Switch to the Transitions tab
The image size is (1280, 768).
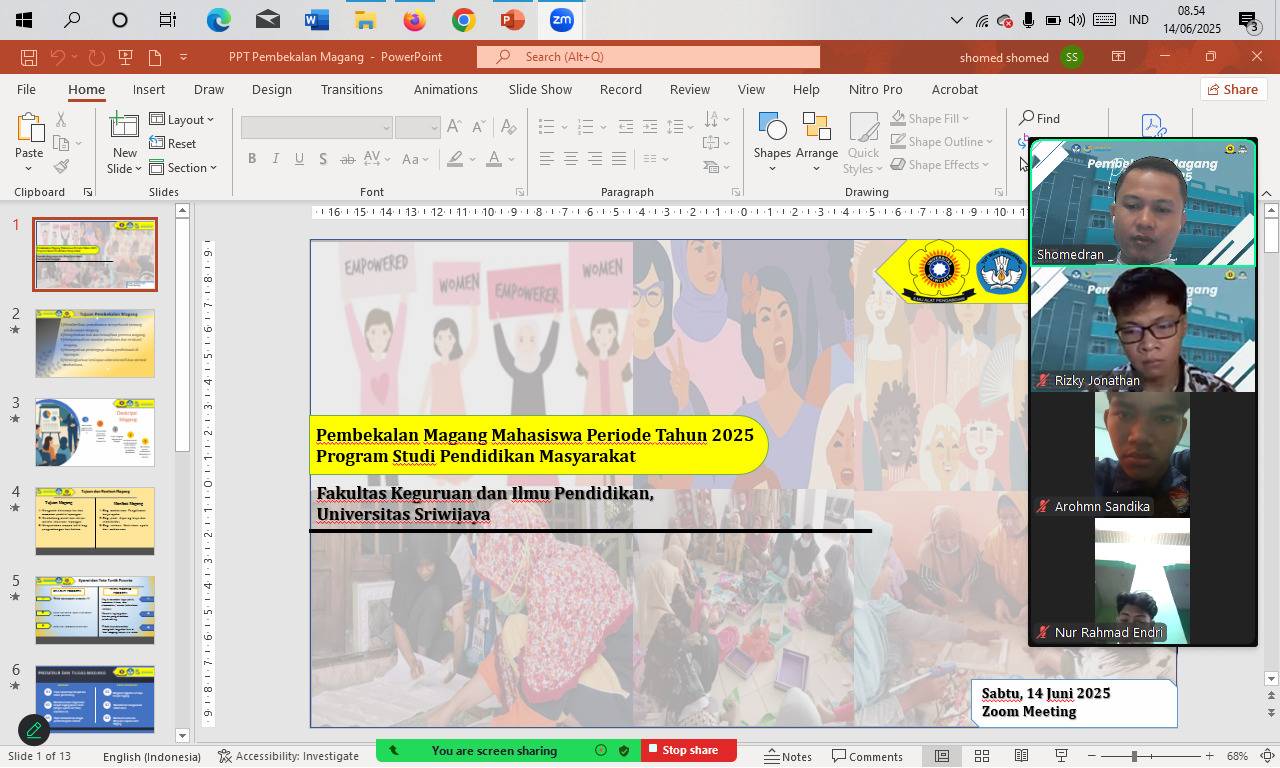352,89
